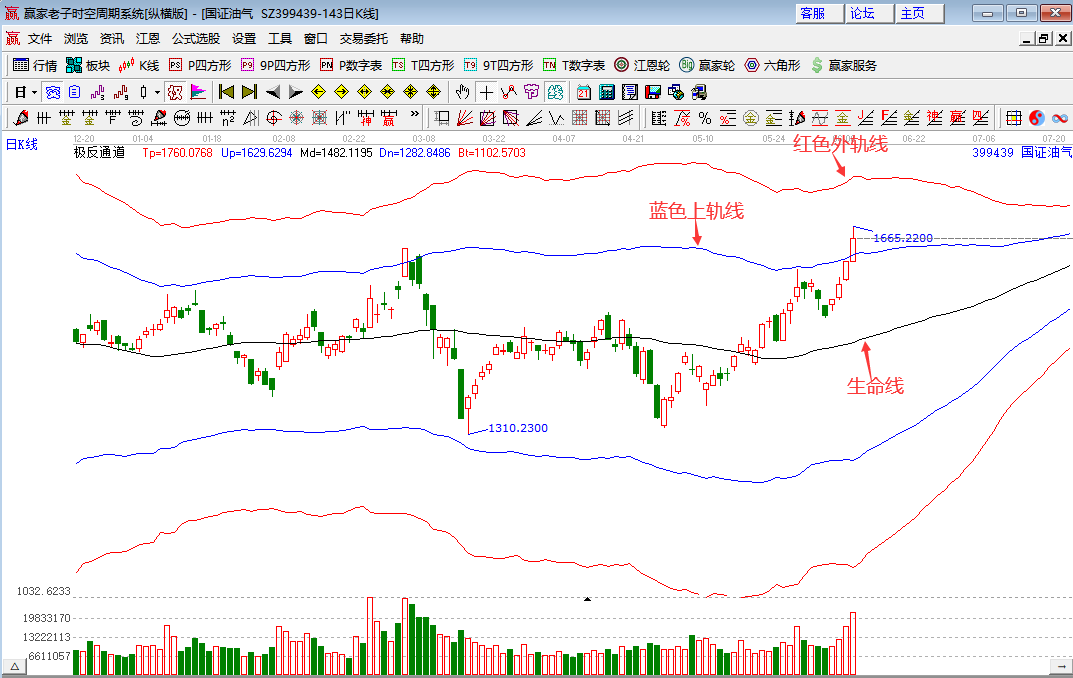Viewport: 1073px width, 678px height.
Task: Open the 工具 menu
Action: coord(279,38)
